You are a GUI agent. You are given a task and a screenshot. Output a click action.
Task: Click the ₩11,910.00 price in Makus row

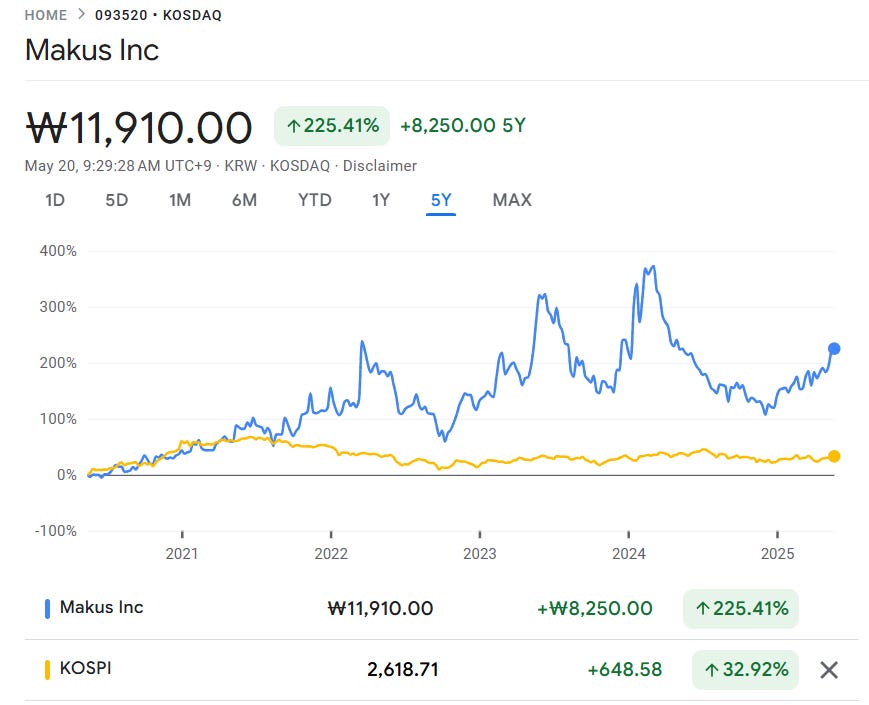[381, 609]
